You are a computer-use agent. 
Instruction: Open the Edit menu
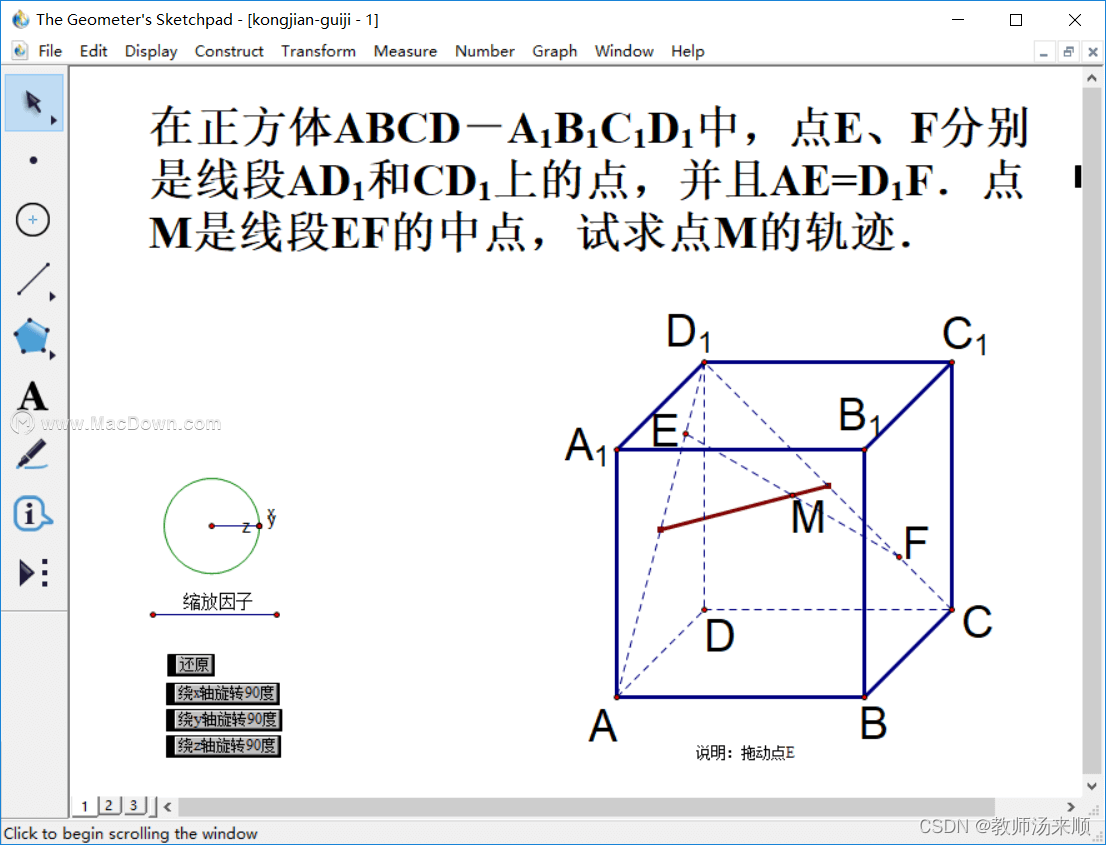(x=93, y=51)
